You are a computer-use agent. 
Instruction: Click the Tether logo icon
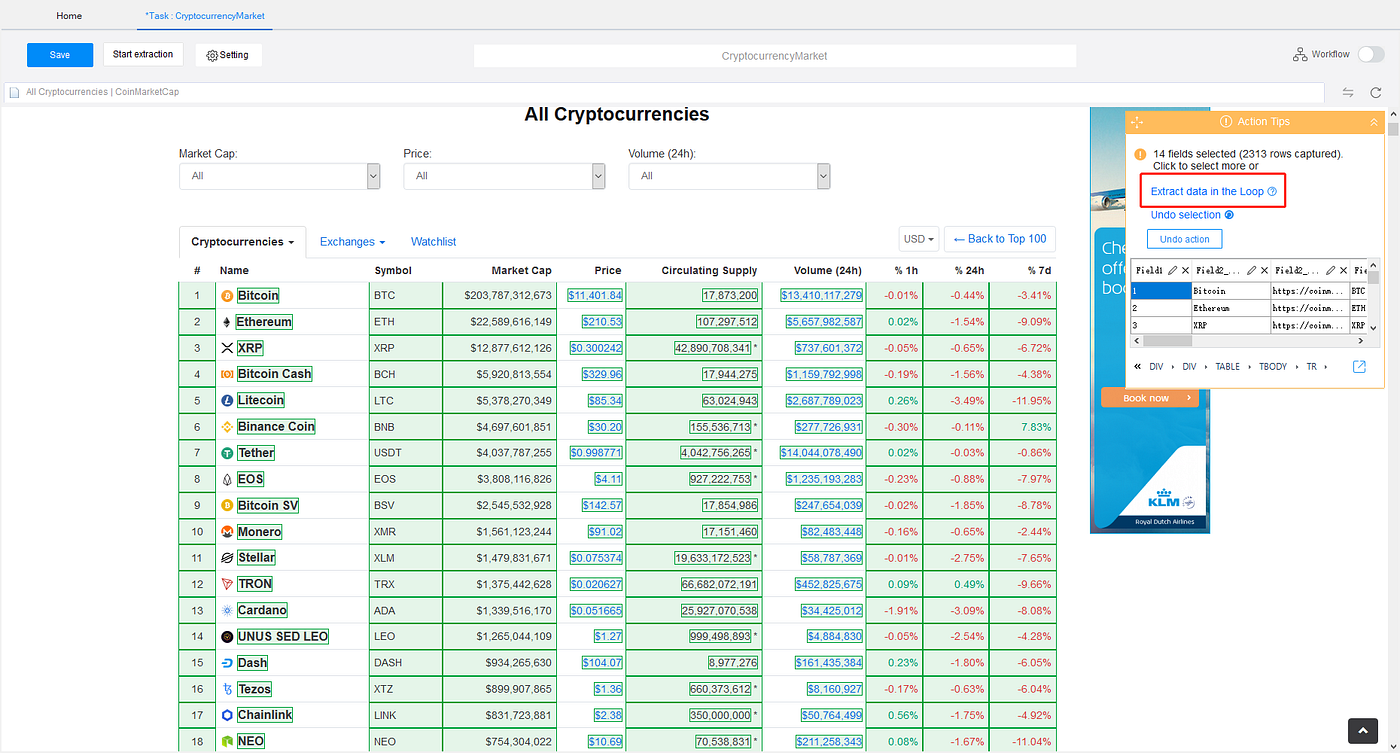click(x=227, y=453)
